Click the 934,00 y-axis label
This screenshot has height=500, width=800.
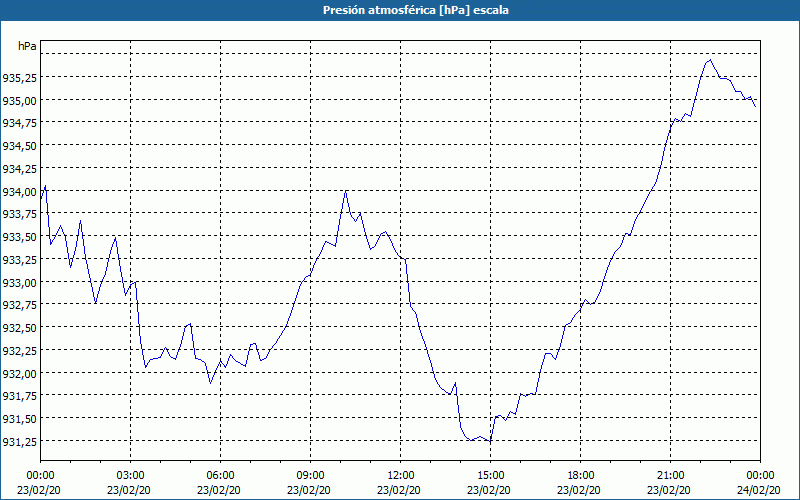(x=19, y=192)
